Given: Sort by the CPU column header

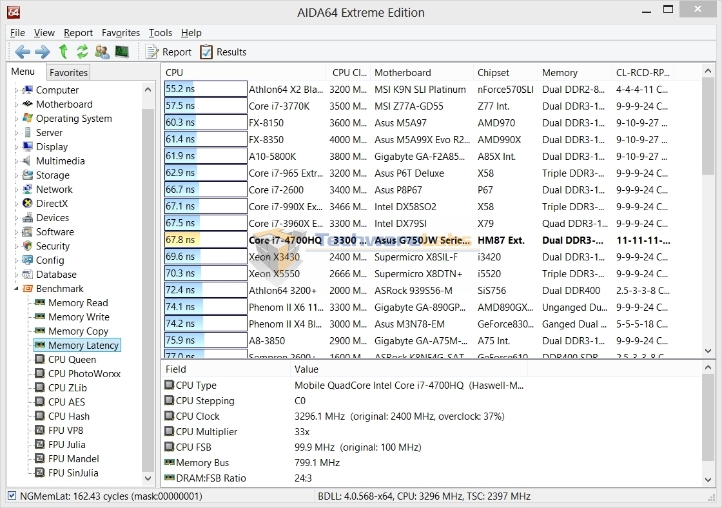Looking at the screenshot, I should pos(243,72).
